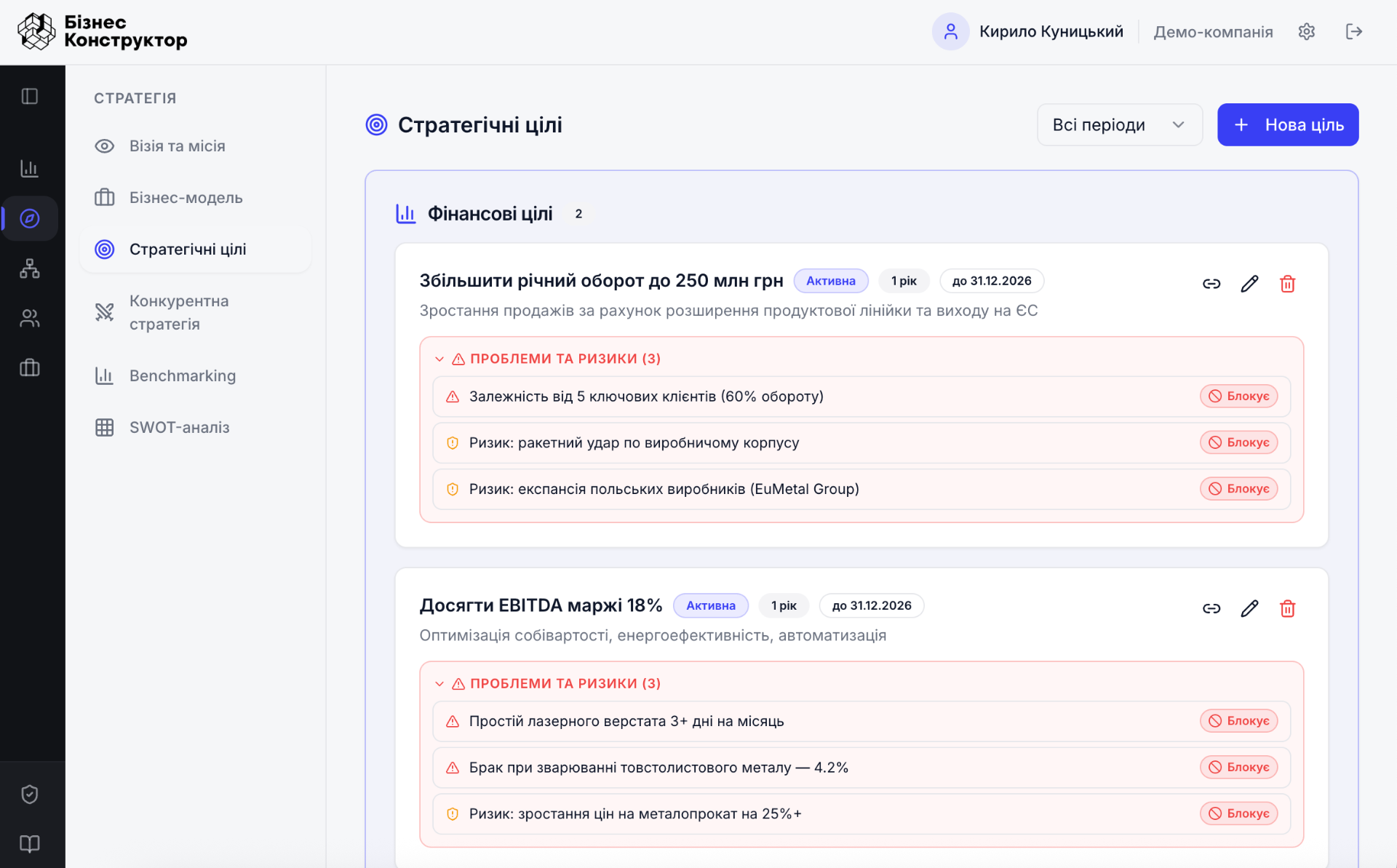Click shield icon on польських виробників risk row
1397x868 pixels.
click(453, 489)
